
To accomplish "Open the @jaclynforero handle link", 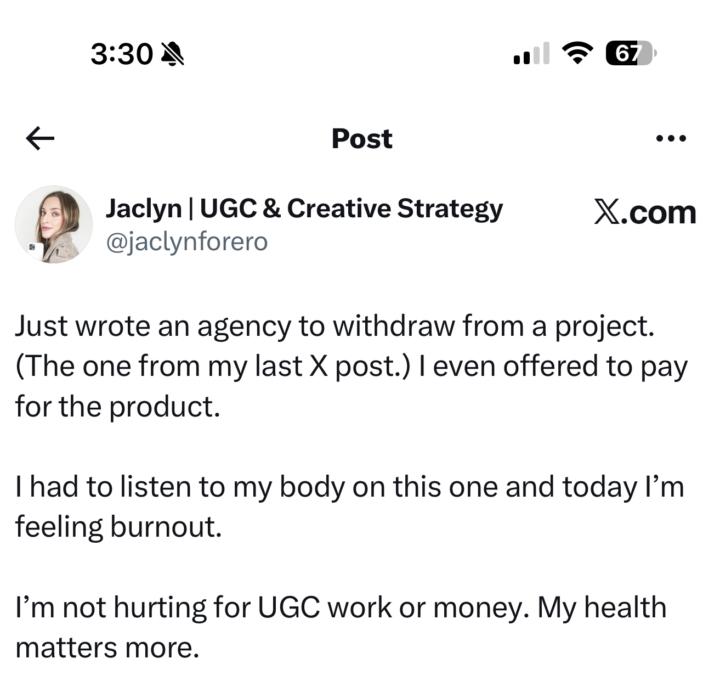I will pyautogui.click(x=186, y=241).
